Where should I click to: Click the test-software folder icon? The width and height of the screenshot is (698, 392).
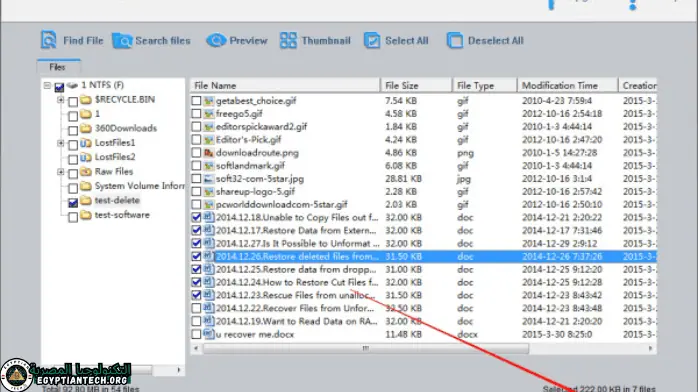click(x=86, y=215)
